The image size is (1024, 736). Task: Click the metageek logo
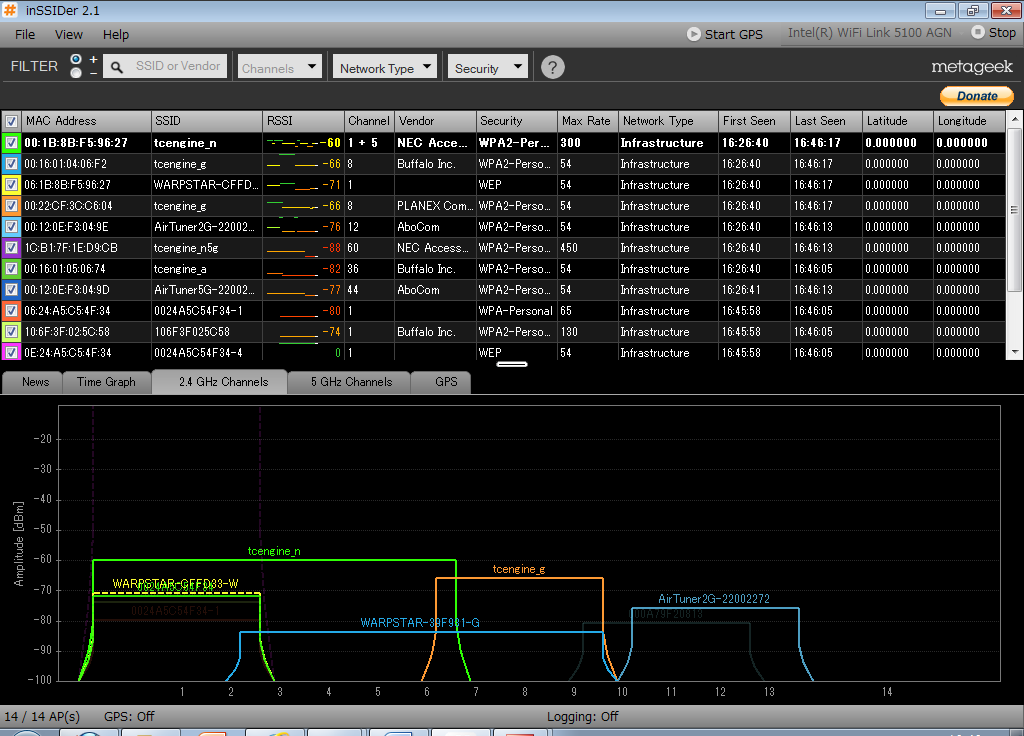tap(972, 67)
